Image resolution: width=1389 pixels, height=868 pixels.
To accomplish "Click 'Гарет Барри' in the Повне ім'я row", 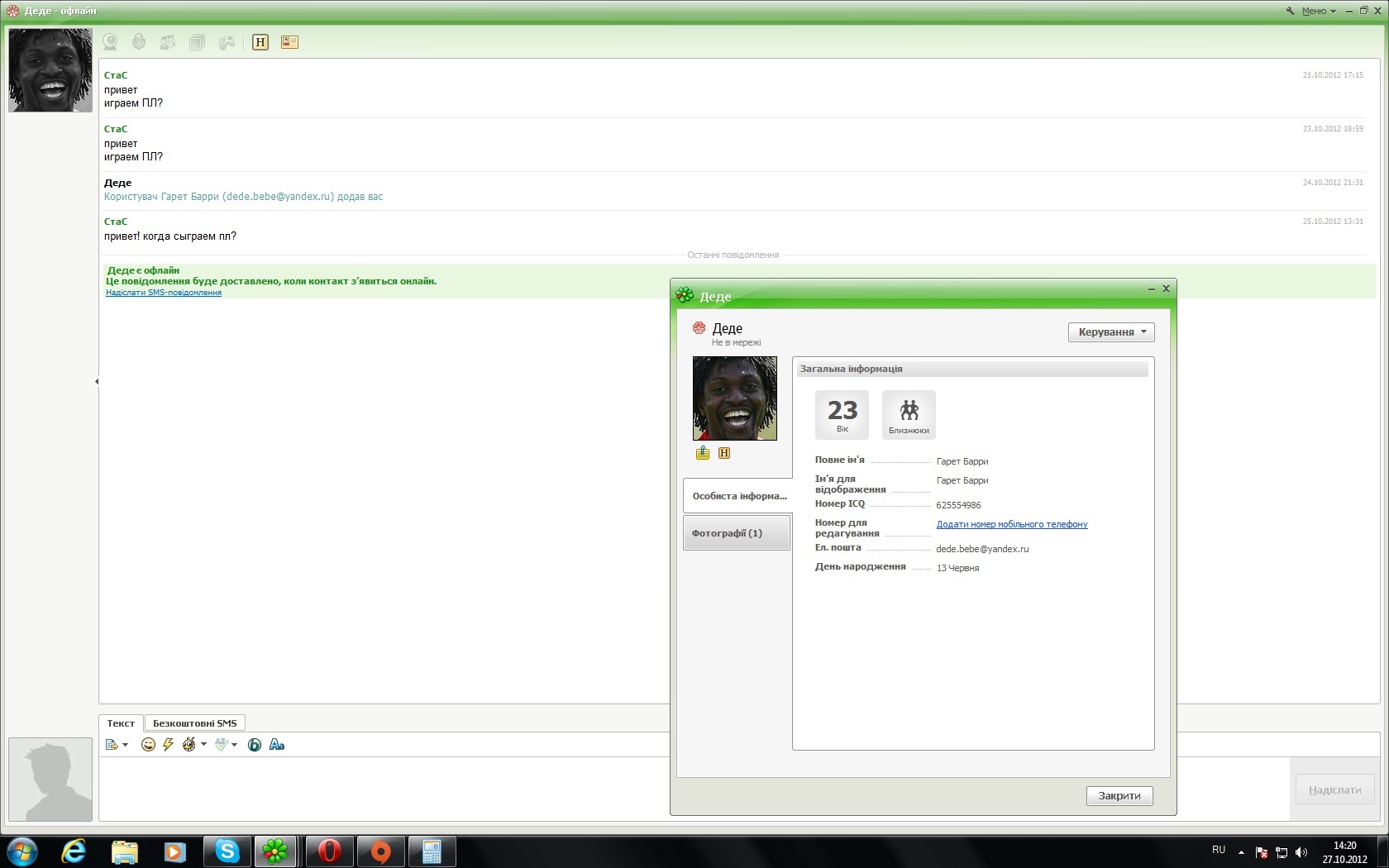I will pos(962,461).
